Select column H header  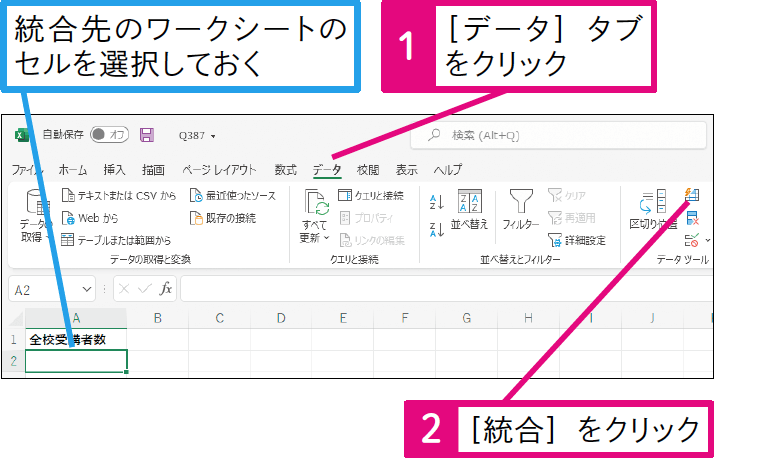(x=528, y=318)
